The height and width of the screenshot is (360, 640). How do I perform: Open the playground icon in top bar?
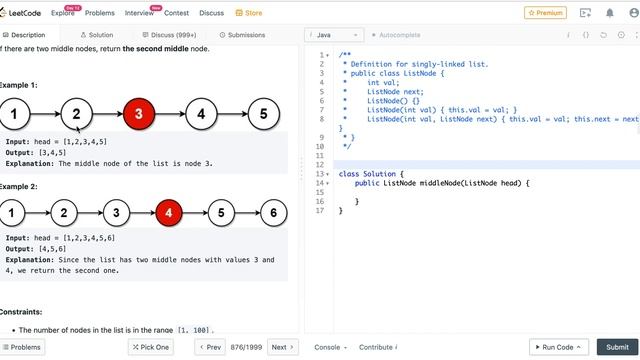(x=585, y=13)
